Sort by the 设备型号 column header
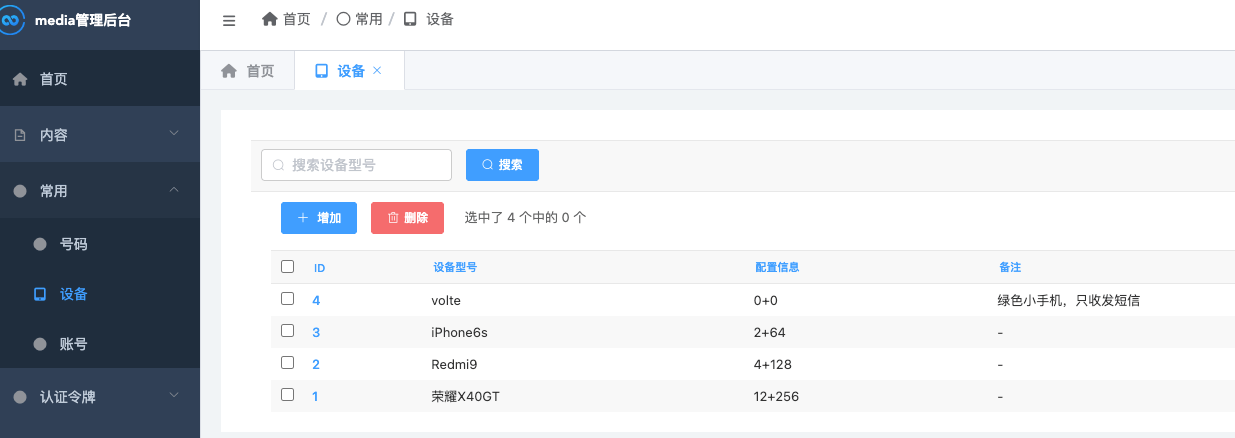This screenshot has height=438, width=1235. point(455,268)
